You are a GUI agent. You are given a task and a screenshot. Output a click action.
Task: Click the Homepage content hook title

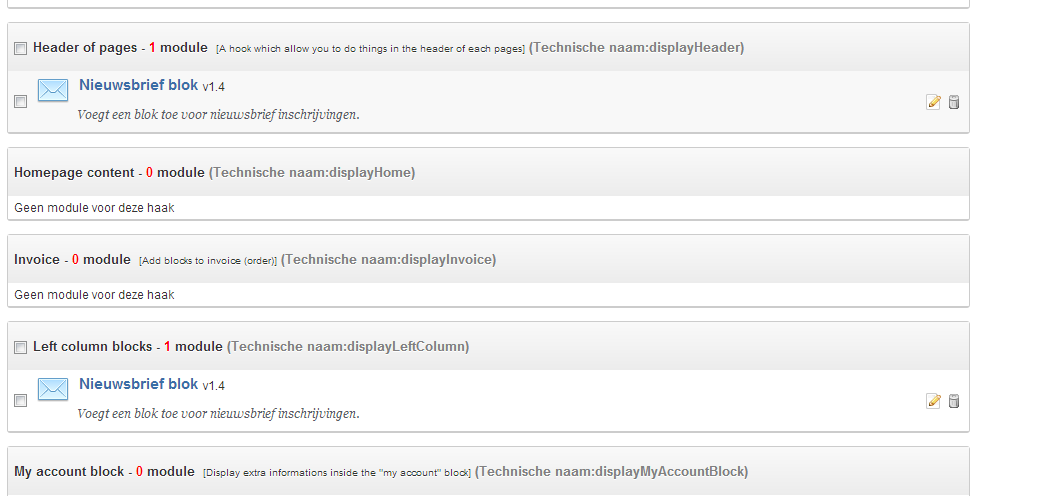pos(74,173)
